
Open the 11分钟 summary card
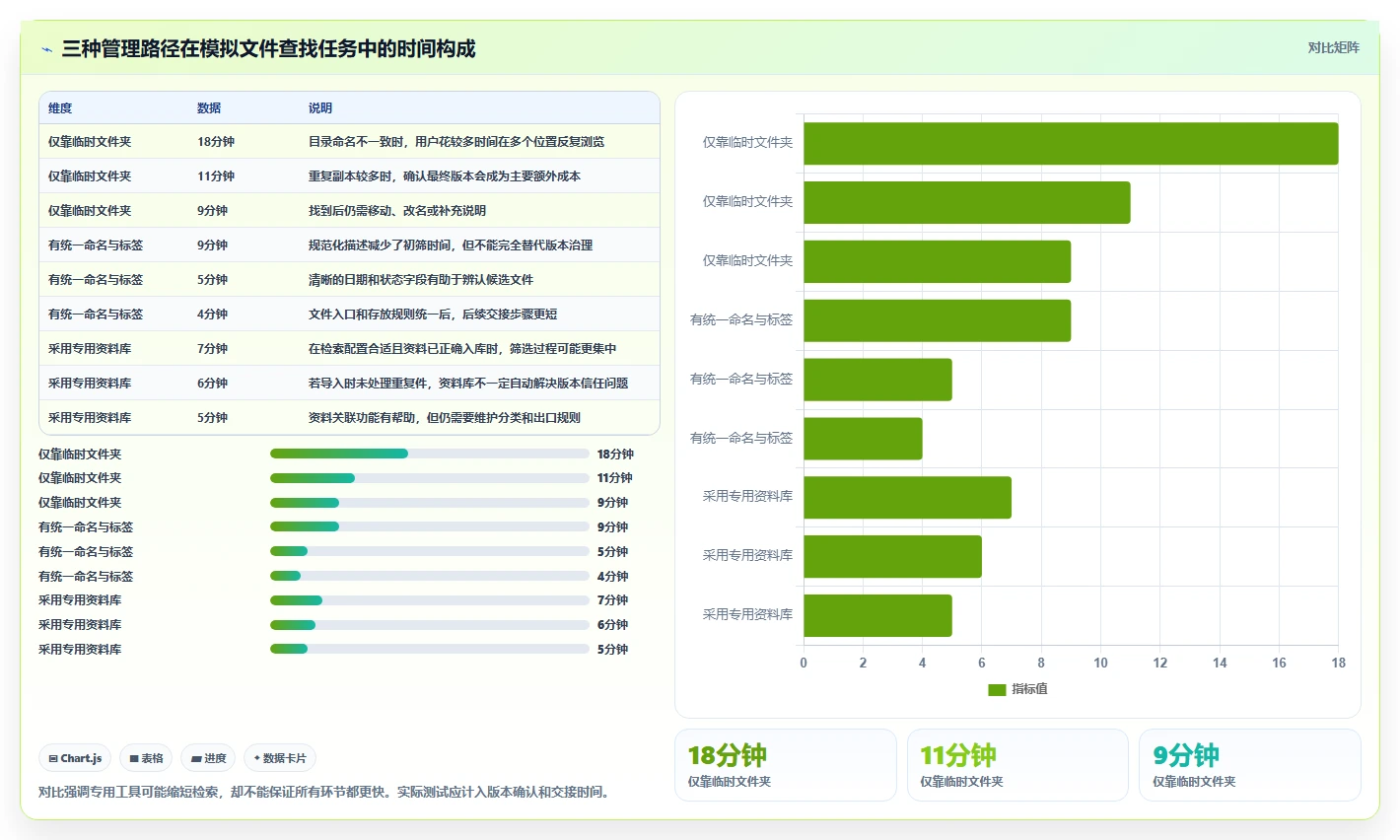pos(1017,765)
